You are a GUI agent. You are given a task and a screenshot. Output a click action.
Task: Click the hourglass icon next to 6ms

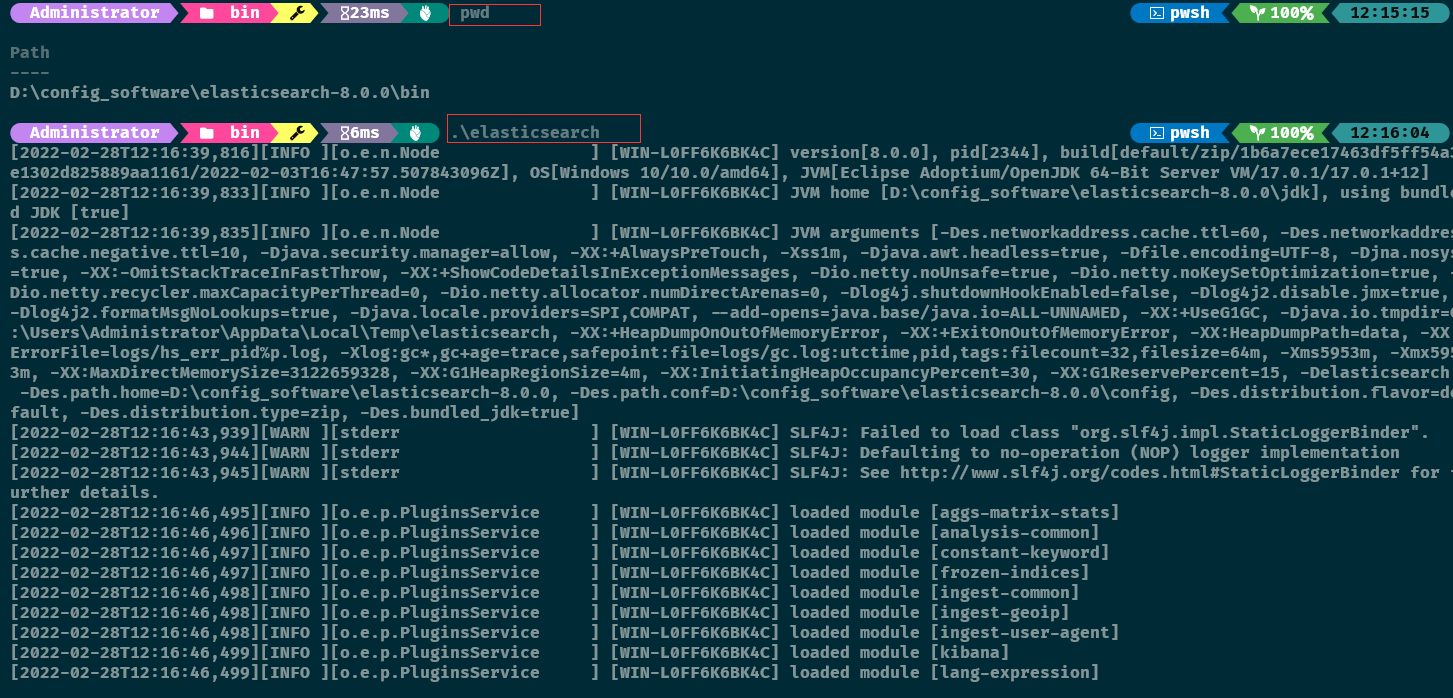pos(344,132)
